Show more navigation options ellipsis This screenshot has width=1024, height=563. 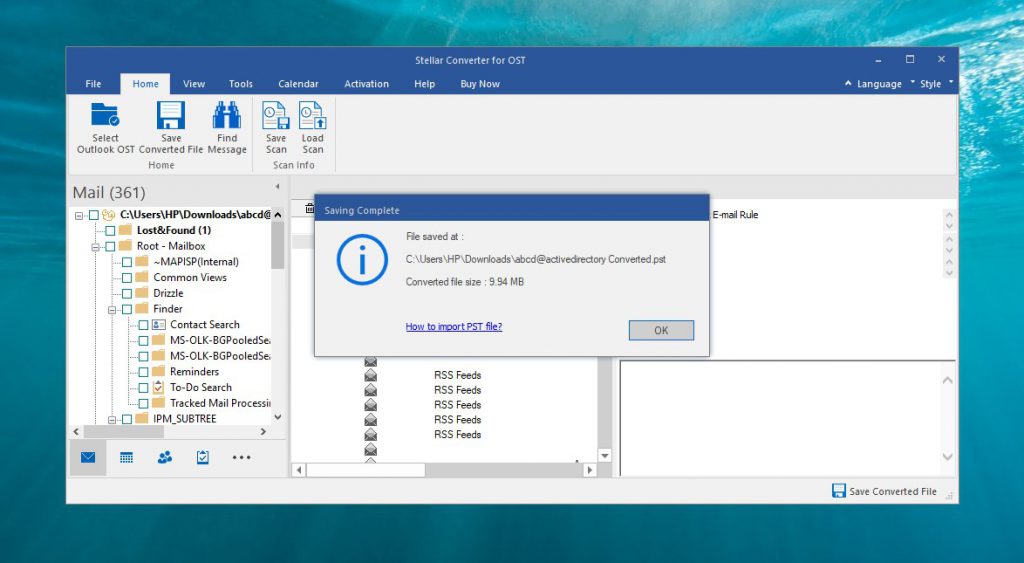242,457
